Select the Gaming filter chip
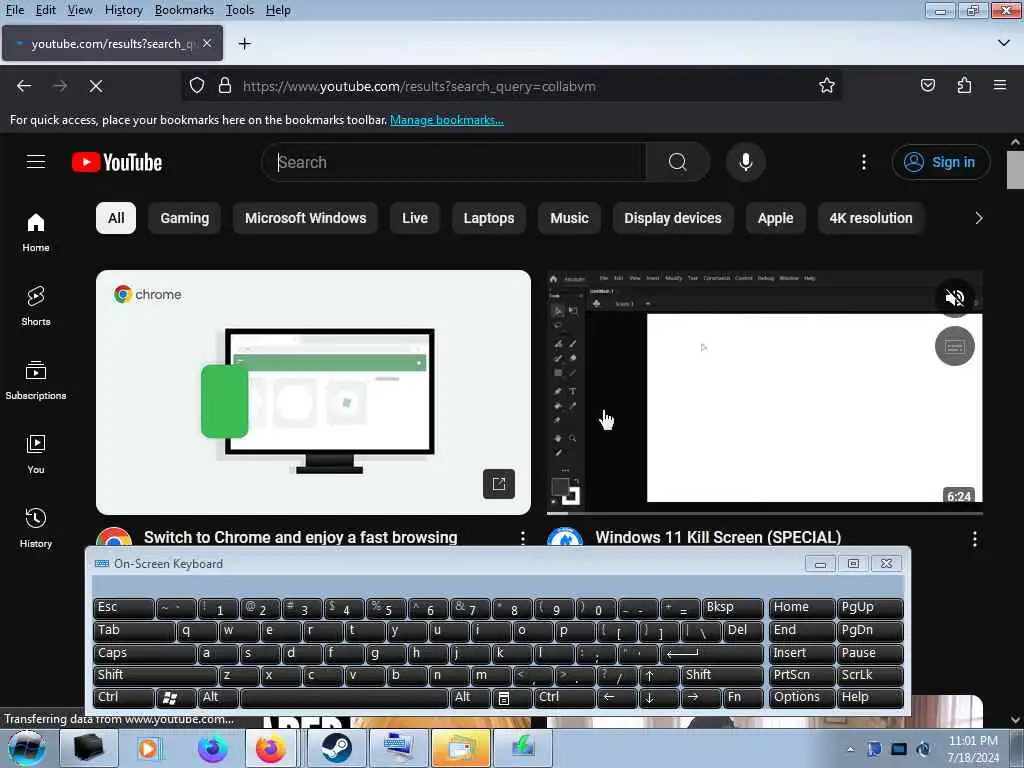 click(185, 218)
